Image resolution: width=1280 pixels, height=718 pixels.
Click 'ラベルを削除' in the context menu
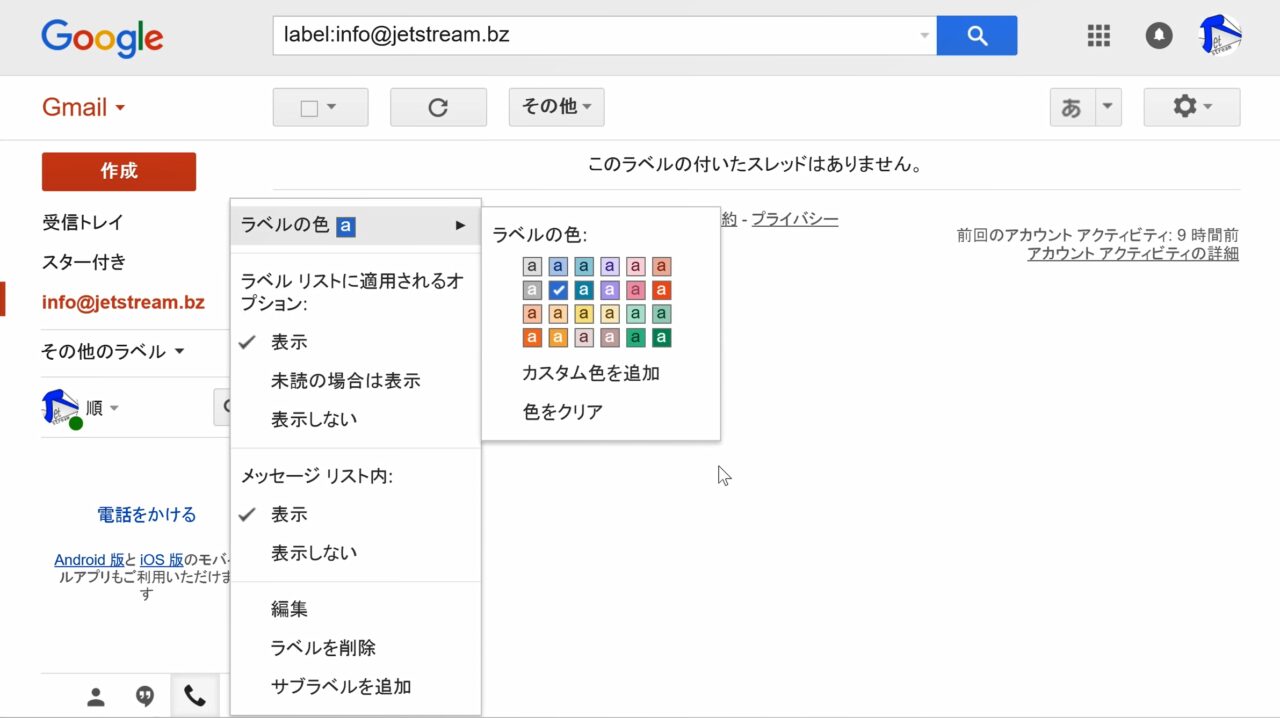(x=323, y=648)
